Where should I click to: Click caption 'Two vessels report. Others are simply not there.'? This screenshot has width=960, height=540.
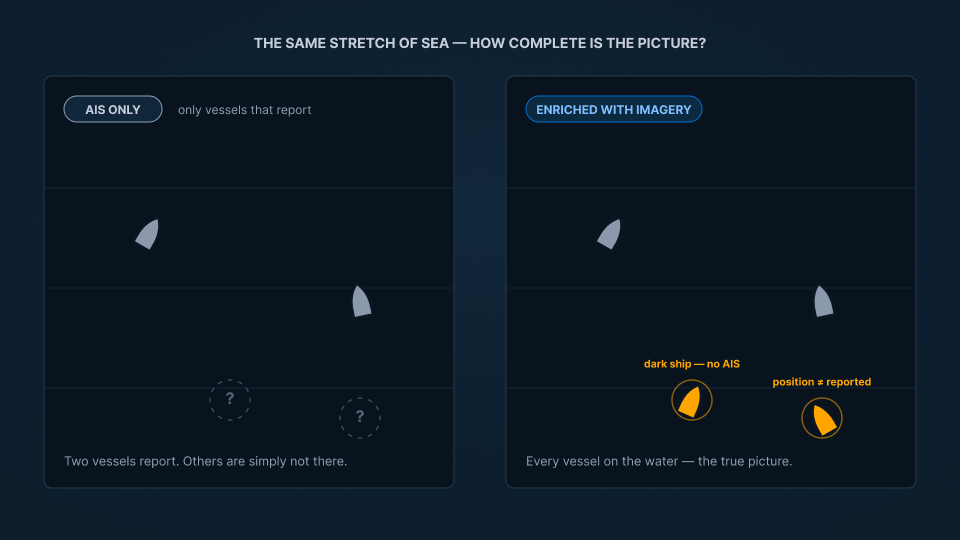coord(206,461)
